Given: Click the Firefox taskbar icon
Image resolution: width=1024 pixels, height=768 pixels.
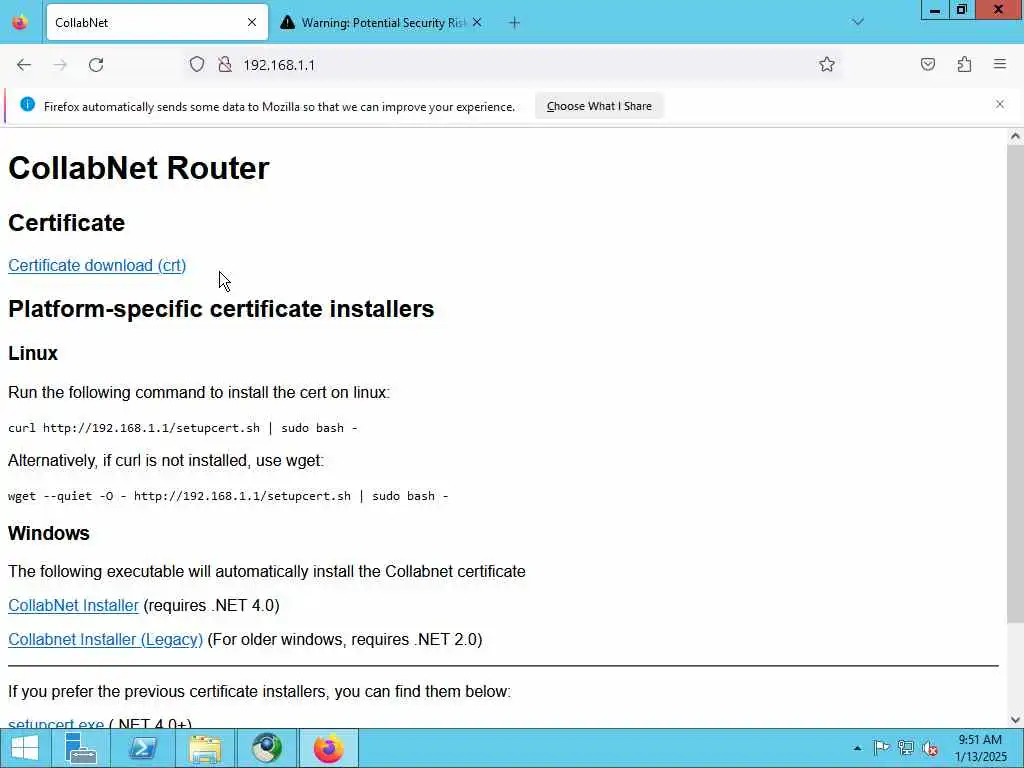Looking at the screenshot, I should tap(328, 748).
